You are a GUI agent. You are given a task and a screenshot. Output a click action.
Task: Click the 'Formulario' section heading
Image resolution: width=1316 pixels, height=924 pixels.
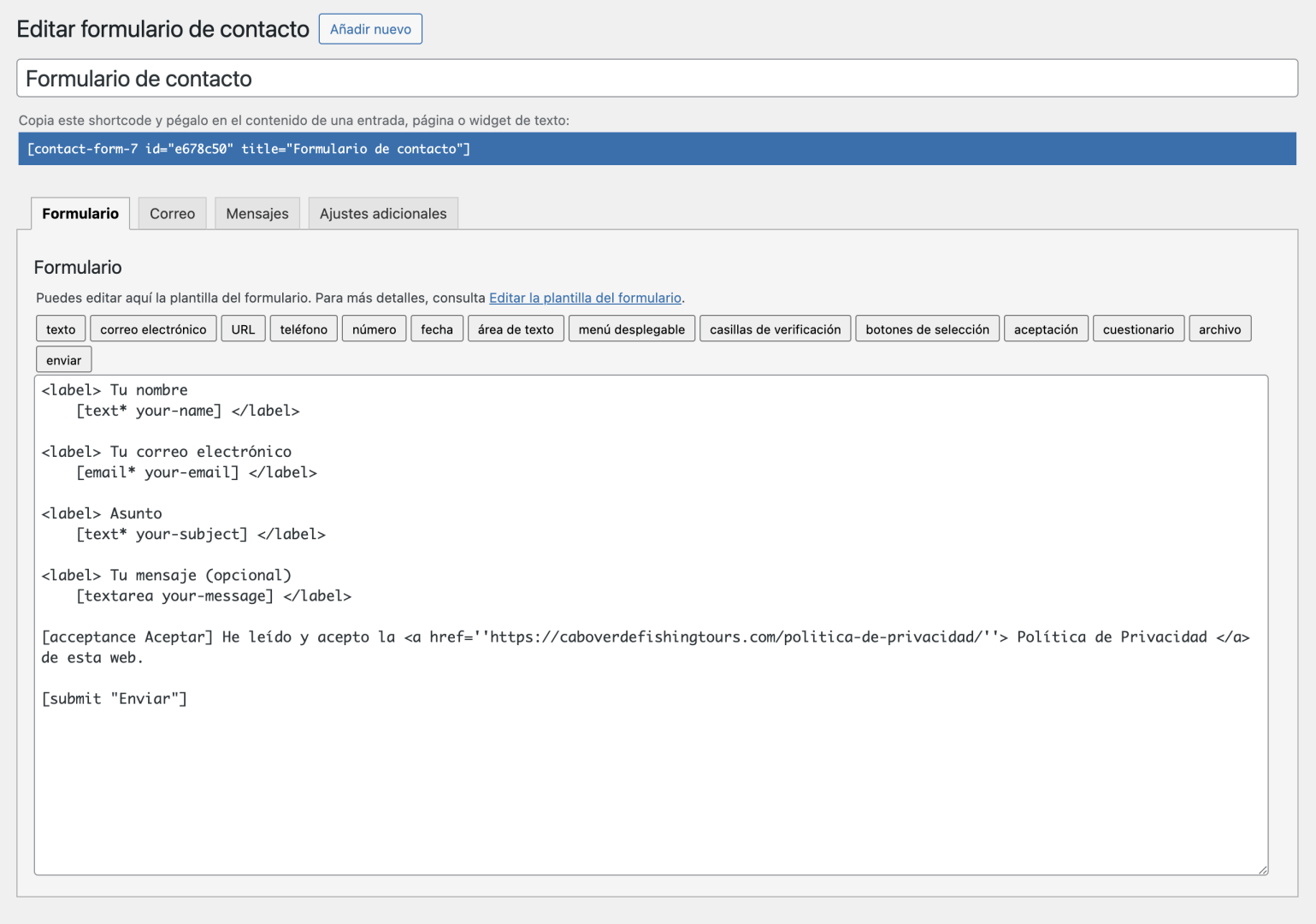[78, 267]
